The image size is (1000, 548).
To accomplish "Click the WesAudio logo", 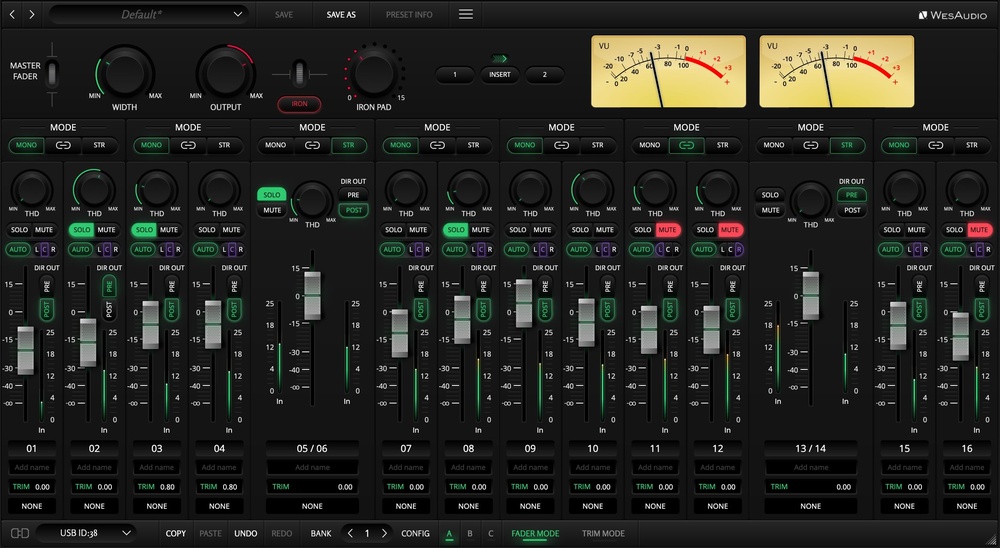I will pyautogui.click(x=953, y=15).
